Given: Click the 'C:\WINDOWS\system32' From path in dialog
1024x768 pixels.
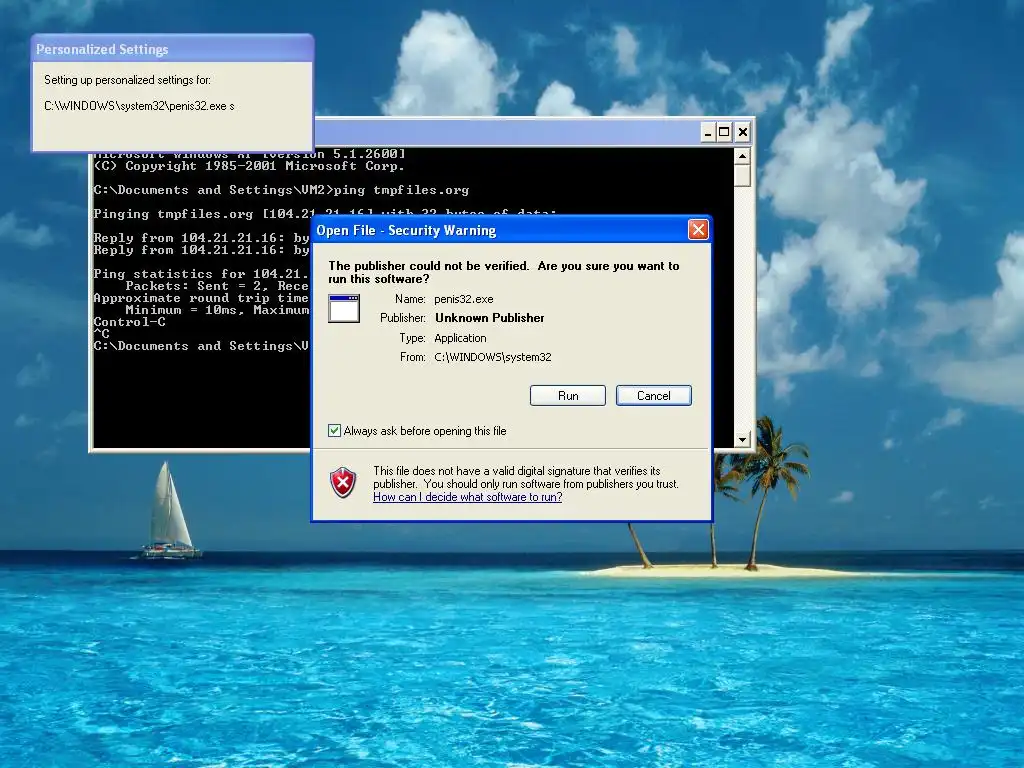Looking at the screenshot, I should (x=493, y=357).
